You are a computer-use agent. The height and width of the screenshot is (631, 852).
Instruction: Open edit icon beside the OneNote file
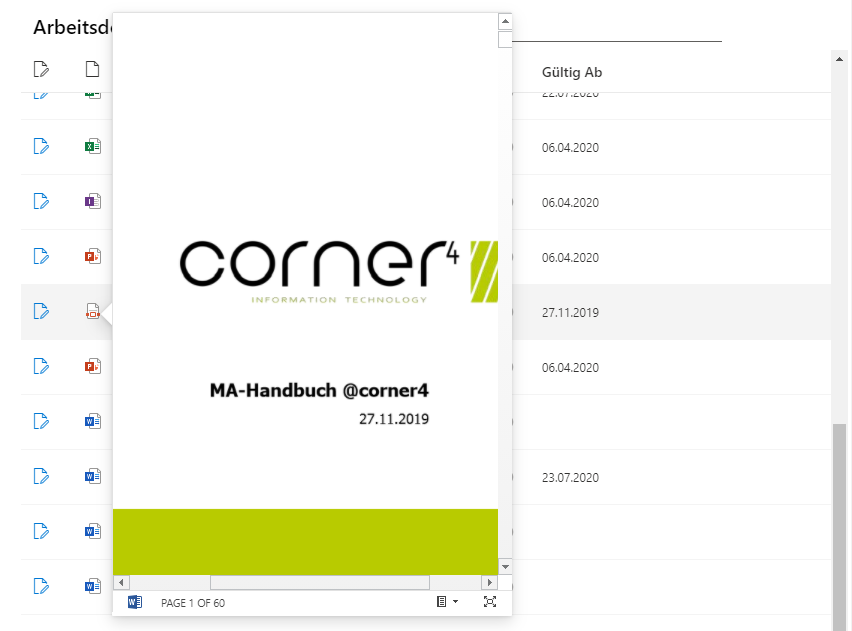pyautogui.click(x=41, y=202)
